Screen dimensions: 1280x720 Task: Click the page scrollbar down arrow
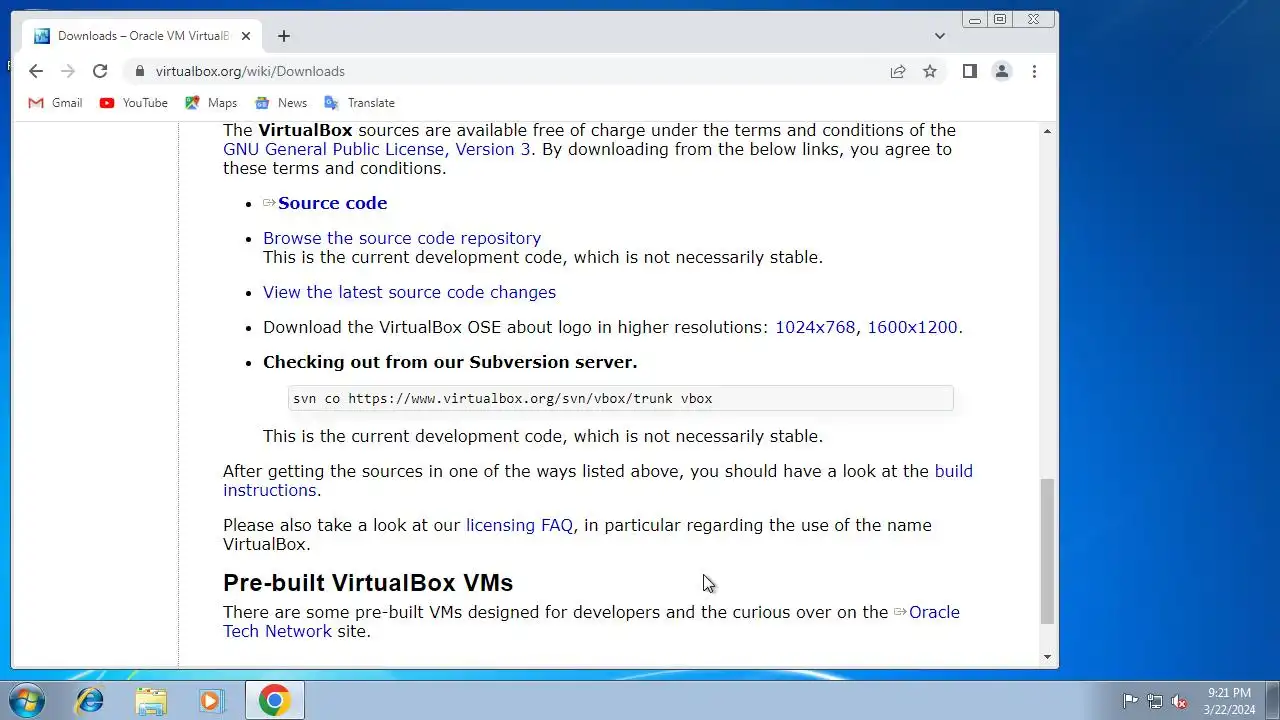(1047, 657)
